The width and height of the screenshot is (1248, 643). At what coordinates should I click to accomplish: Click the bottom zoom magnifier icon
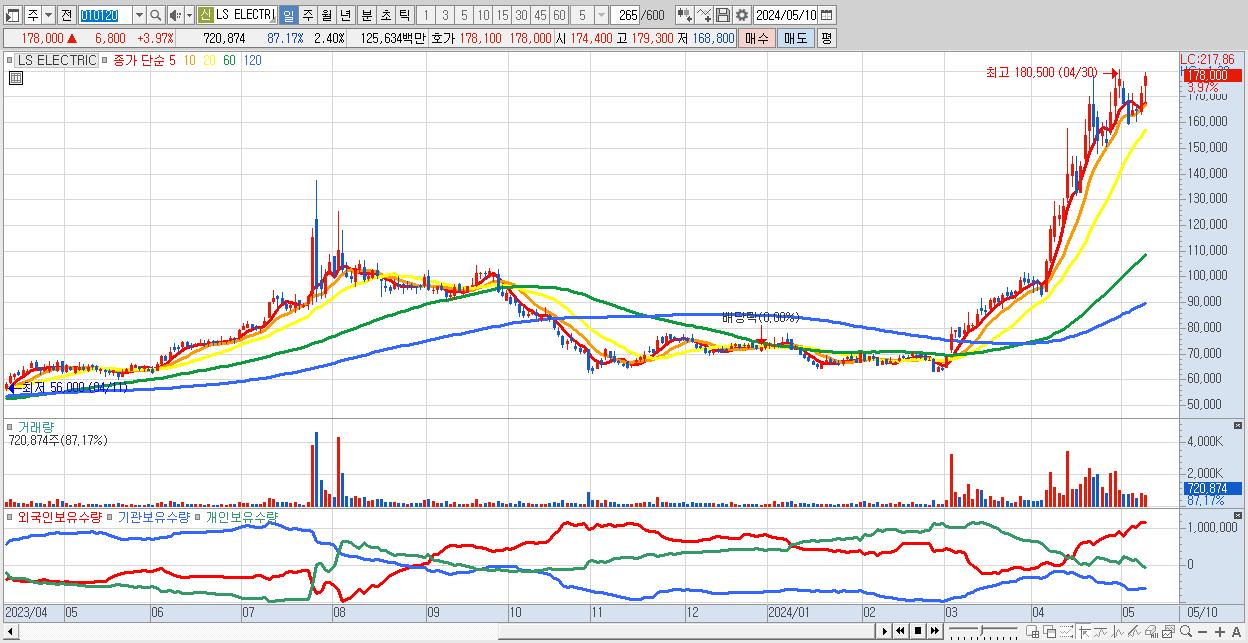pos(1186,631)
